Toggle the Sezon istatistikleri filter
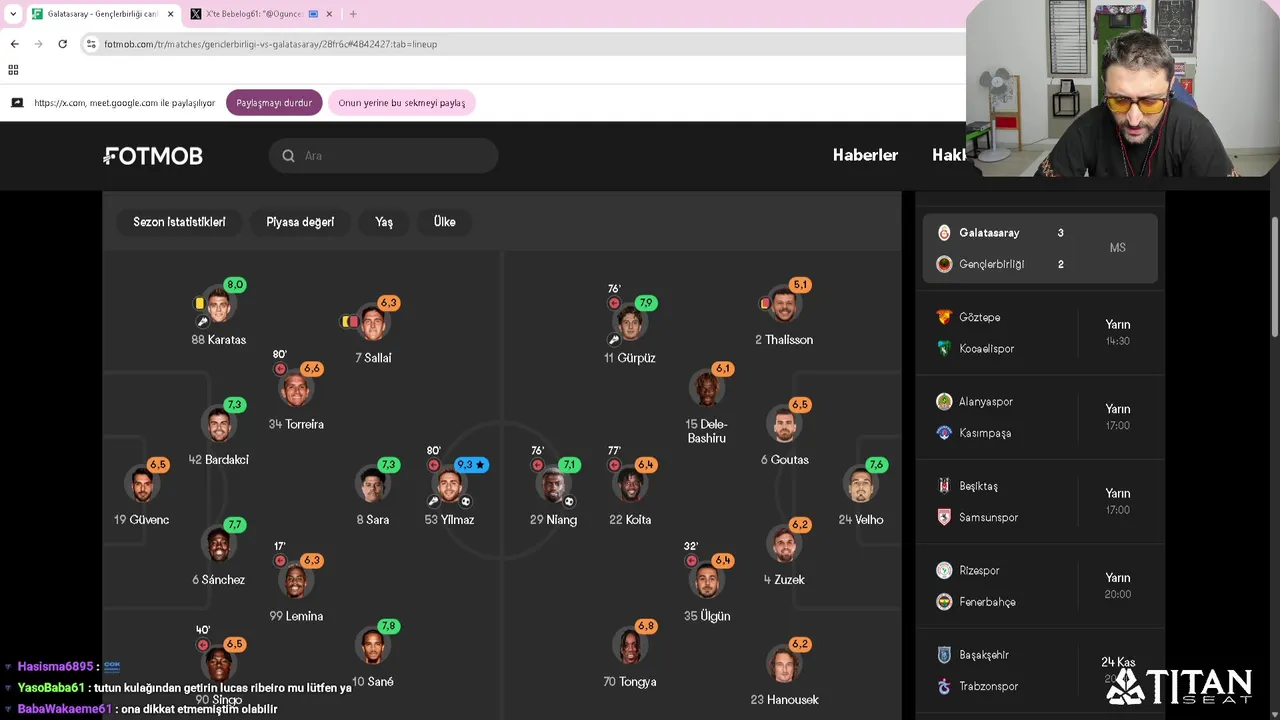The image size is (1280, 720). 179,222
